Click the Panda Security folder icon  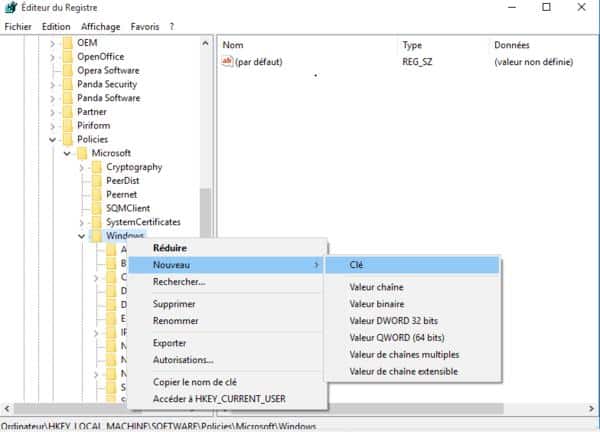pyautogui.click(x=67, y=85)
